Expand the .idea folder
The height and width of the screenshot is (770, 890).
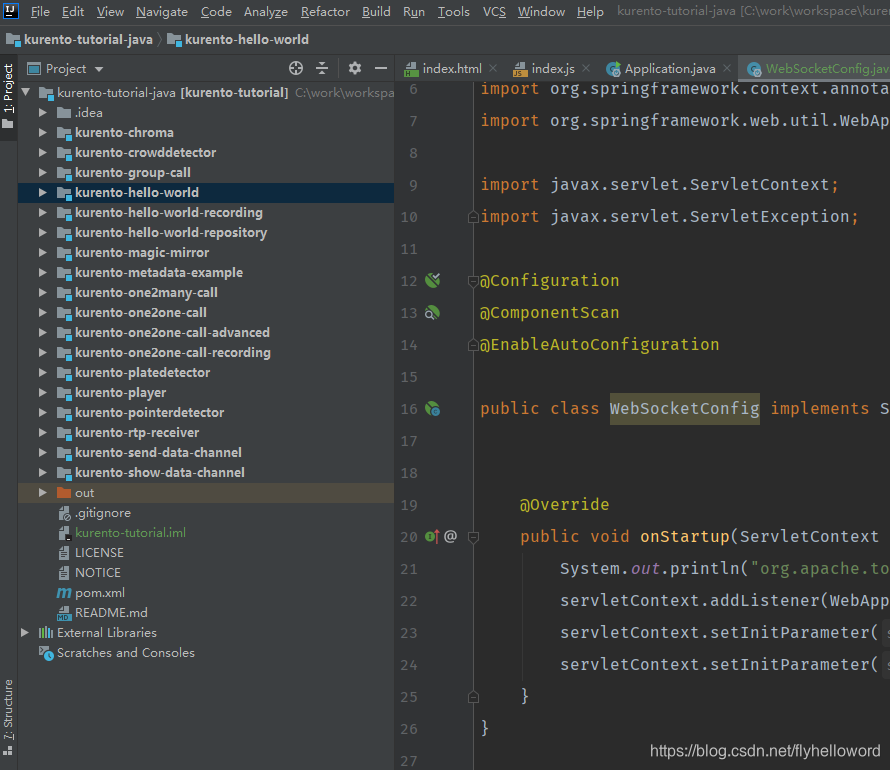(x=43, y=112)
